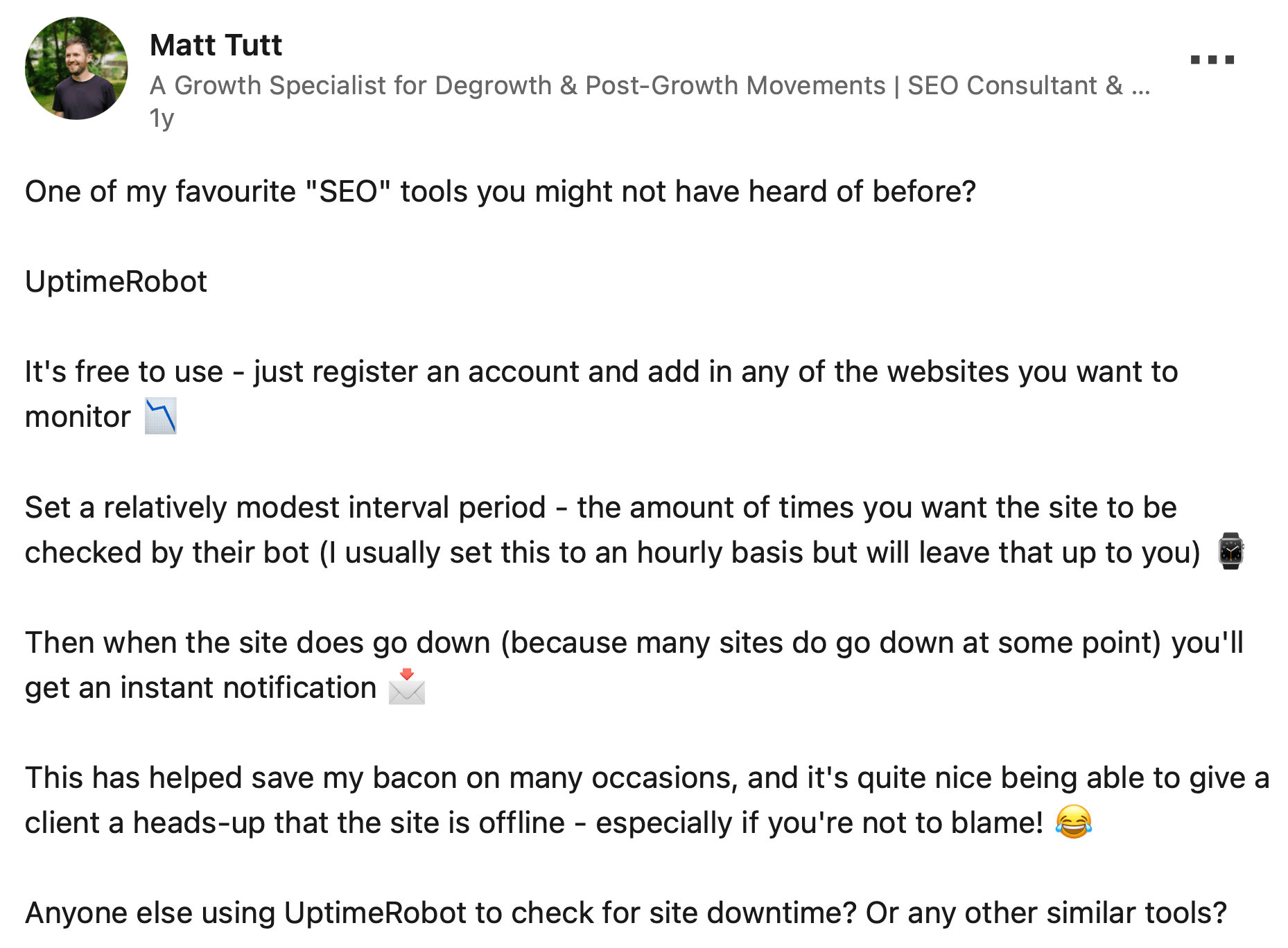The image size is (1288, 948).
Task: Open the three-dot post options menu
Action: click(x=1212, y=60)
